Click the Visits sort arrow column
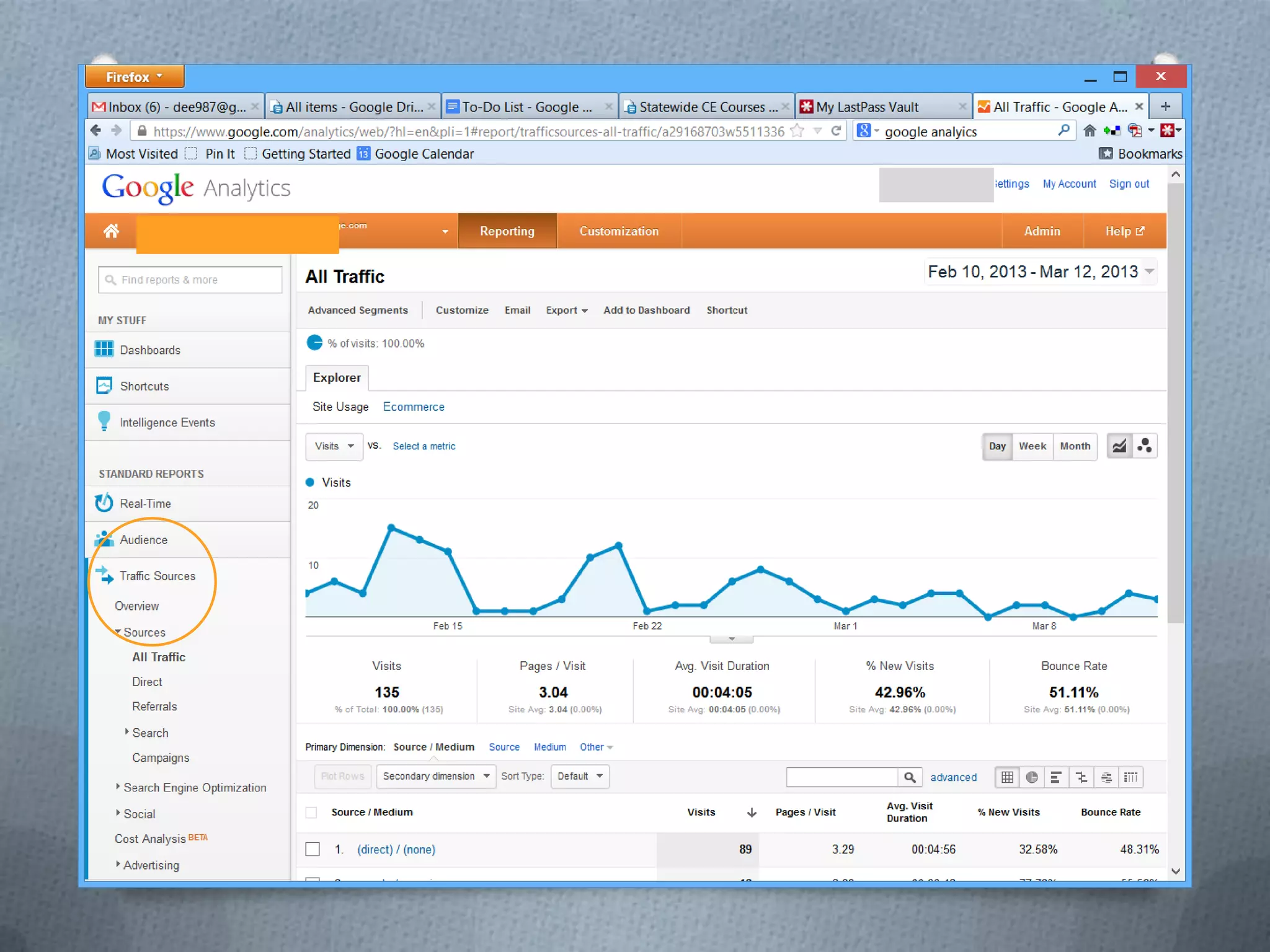The height and width of the screenshot is (952, 1270). (752, 813)
